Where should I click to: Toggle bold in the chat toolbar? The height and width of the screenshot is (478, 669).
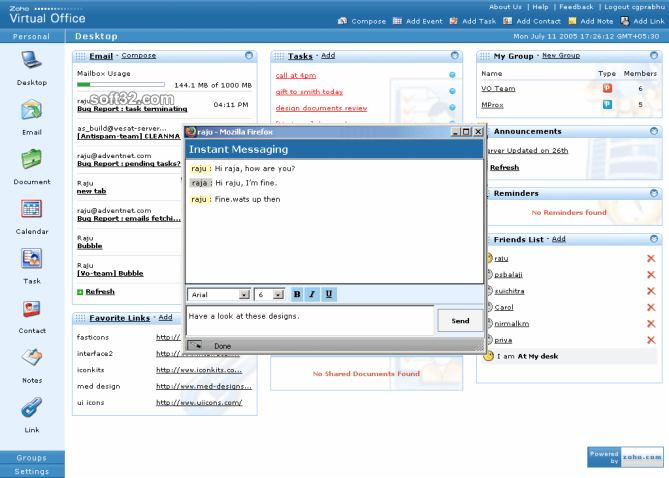[x=297, y=294]
